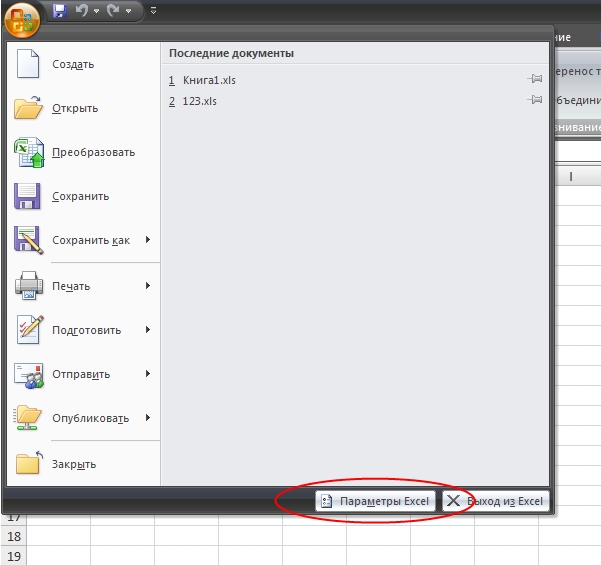
Task: Choose the Создать menu label
Action: coord(73,64)
